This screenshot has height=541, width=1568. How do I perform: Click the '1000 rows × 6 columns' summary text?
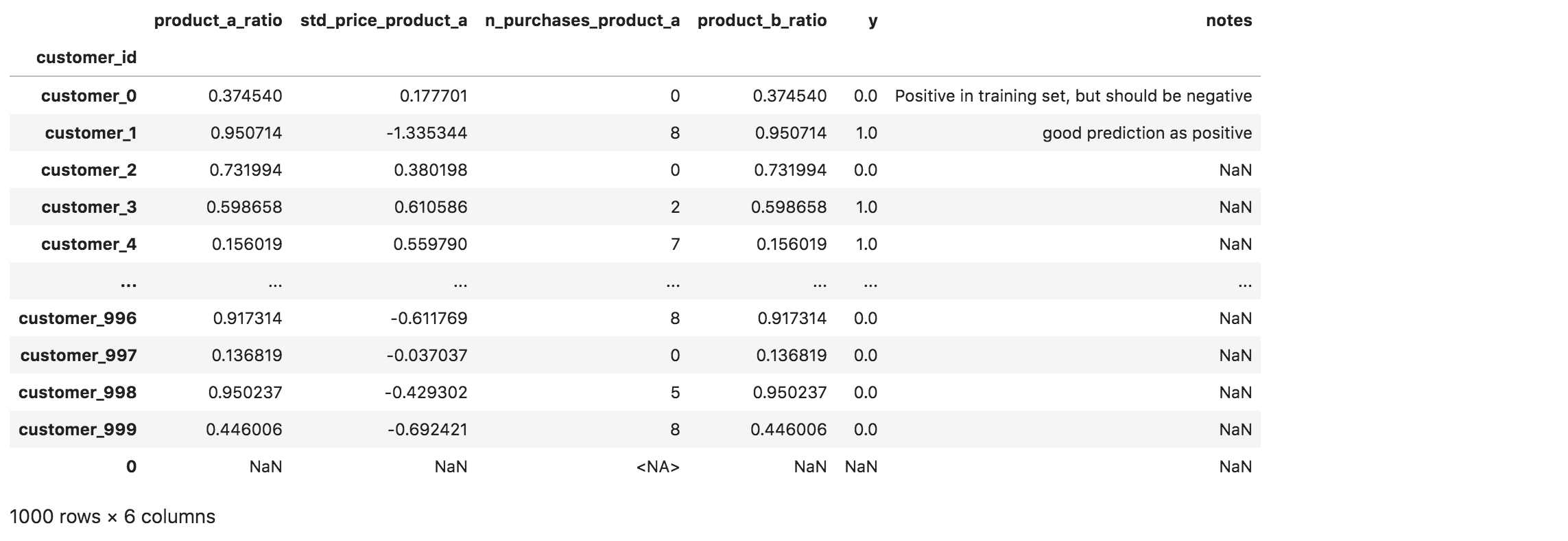click(x=112, y=517)
